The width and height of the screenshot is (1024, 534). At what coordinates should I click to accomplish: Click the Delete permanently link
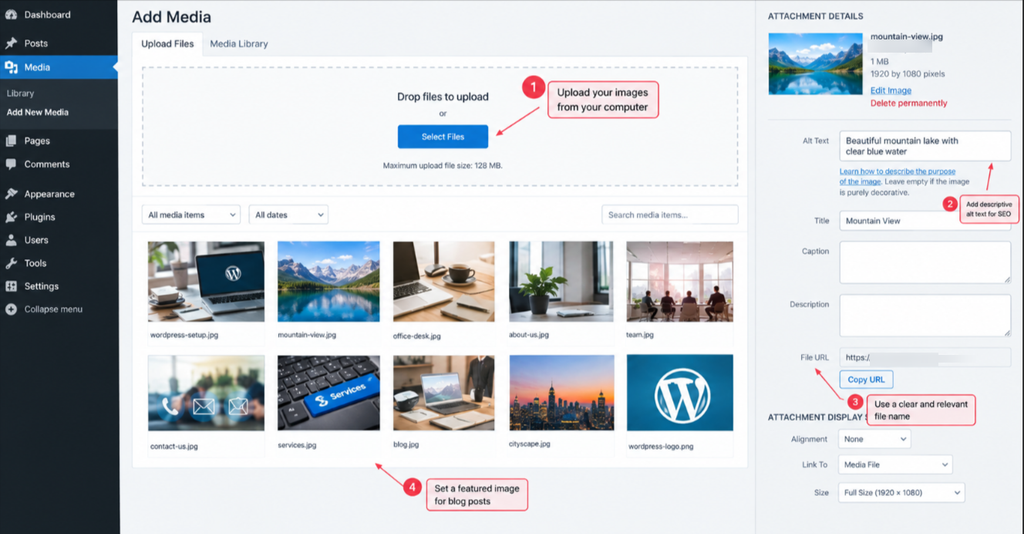click(908, 103)
